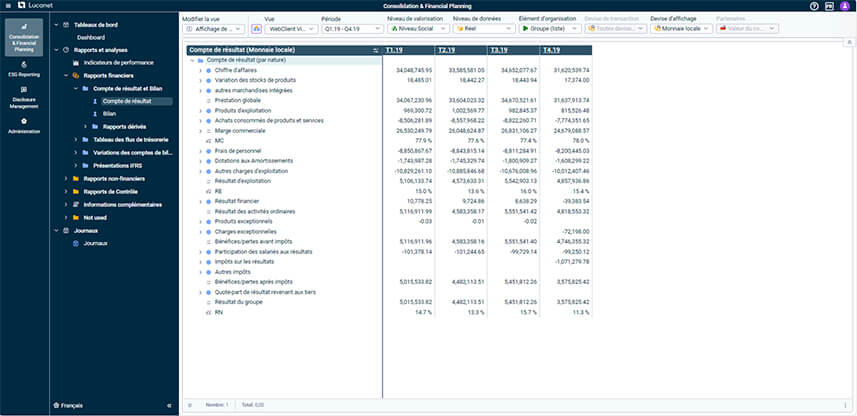
Task: Open the Devise d'affichage Monnaie locale dropdown
Action: [681, 28]
